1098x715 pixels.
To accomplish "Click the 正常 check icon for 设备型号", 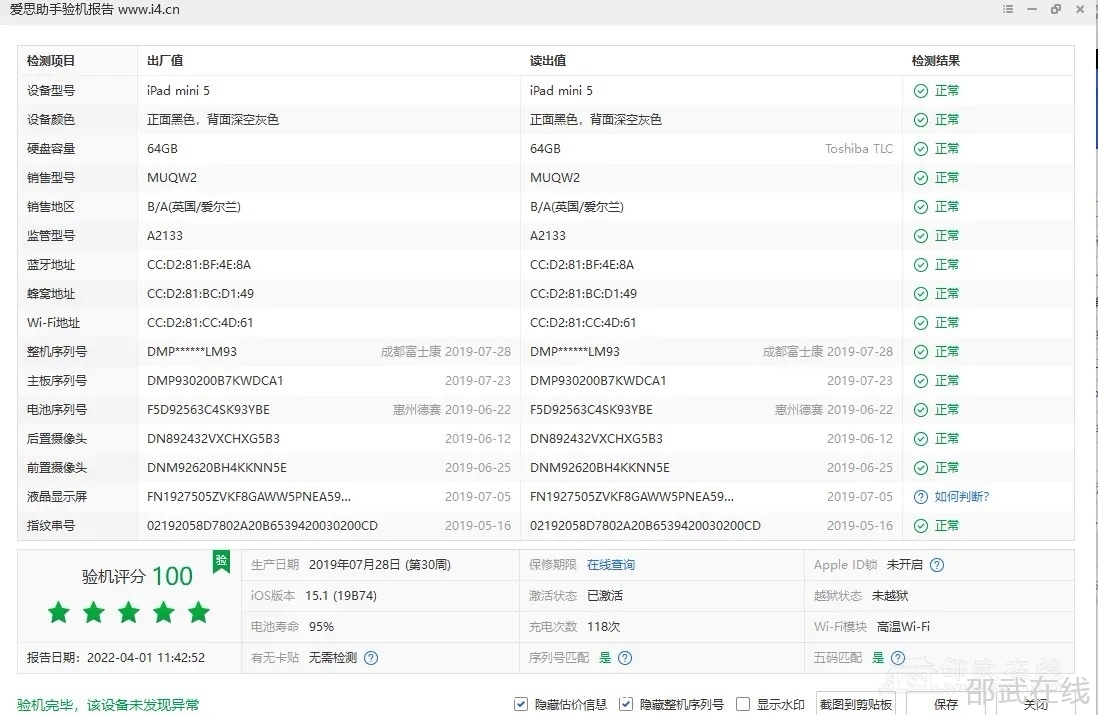I will pyautogui.click(x=921, y=91).
